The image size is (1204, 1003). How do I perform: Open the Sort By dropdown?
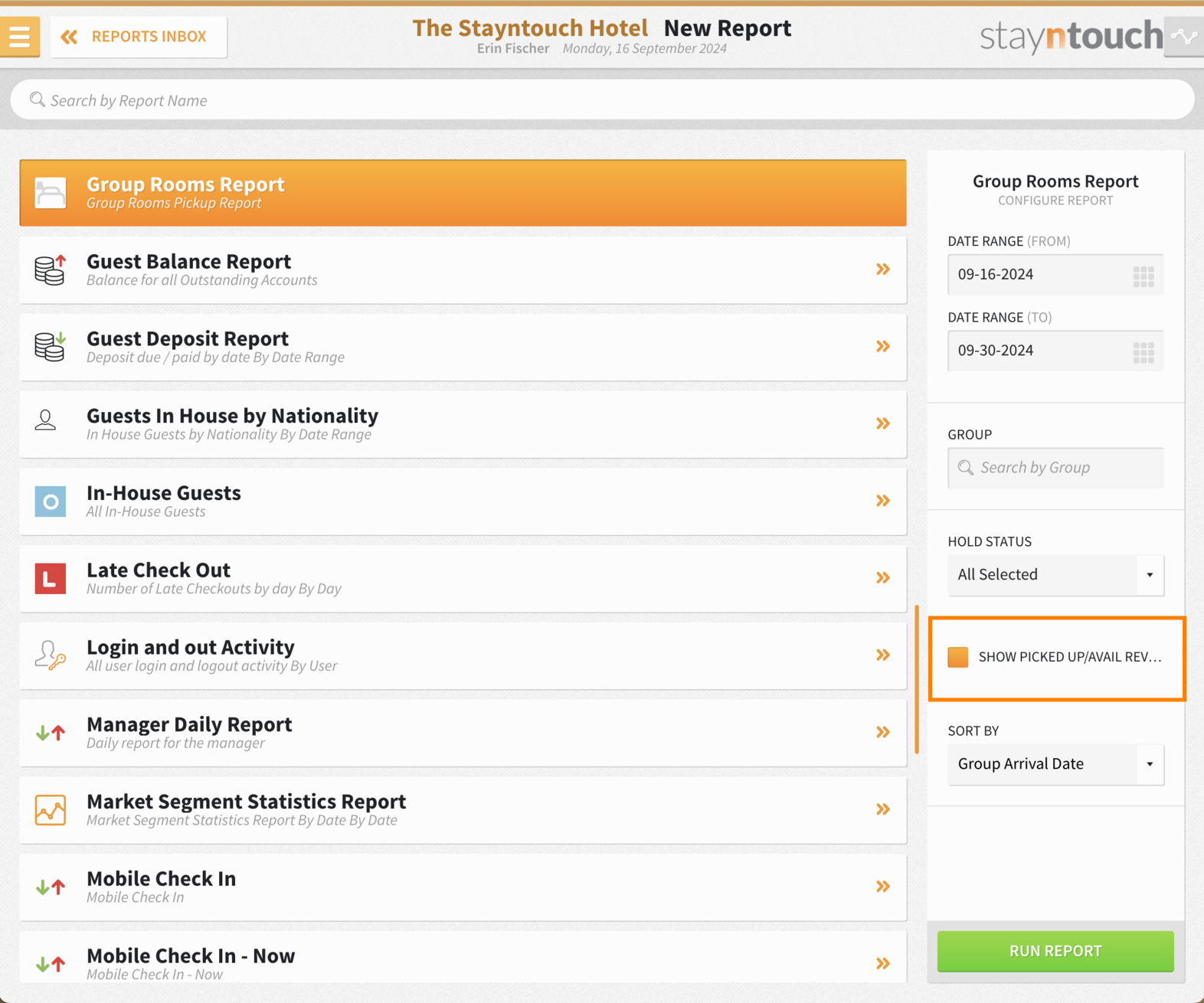pyautogui.click(x=1055, y=764)
